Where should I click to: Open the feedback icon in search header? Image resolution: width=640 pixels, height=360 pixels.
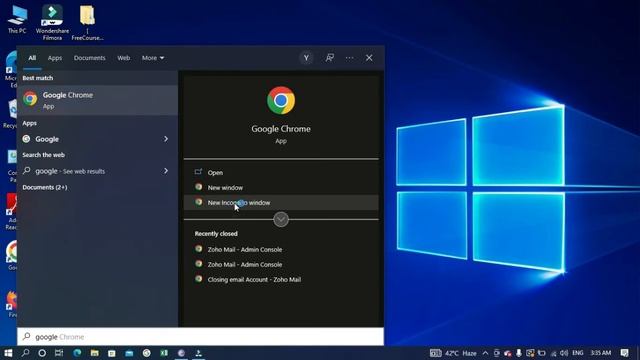(329, 58)
